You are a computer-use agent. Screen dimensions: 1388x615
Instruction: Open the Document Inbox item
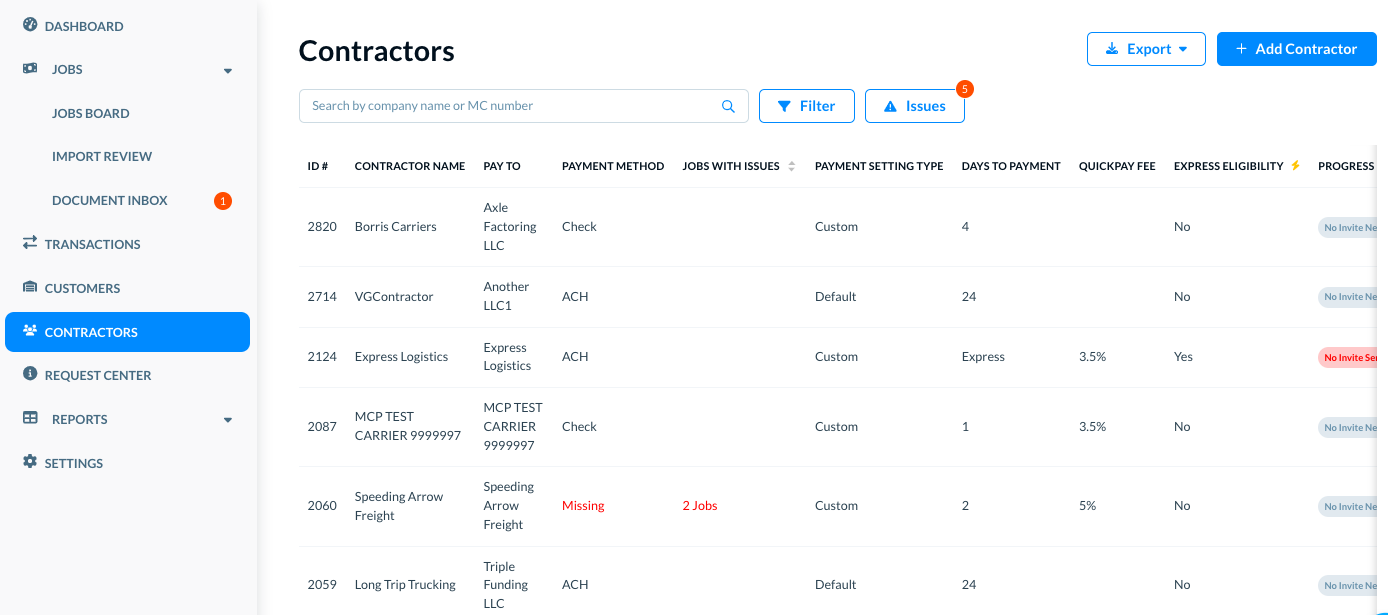click(110, 200)
